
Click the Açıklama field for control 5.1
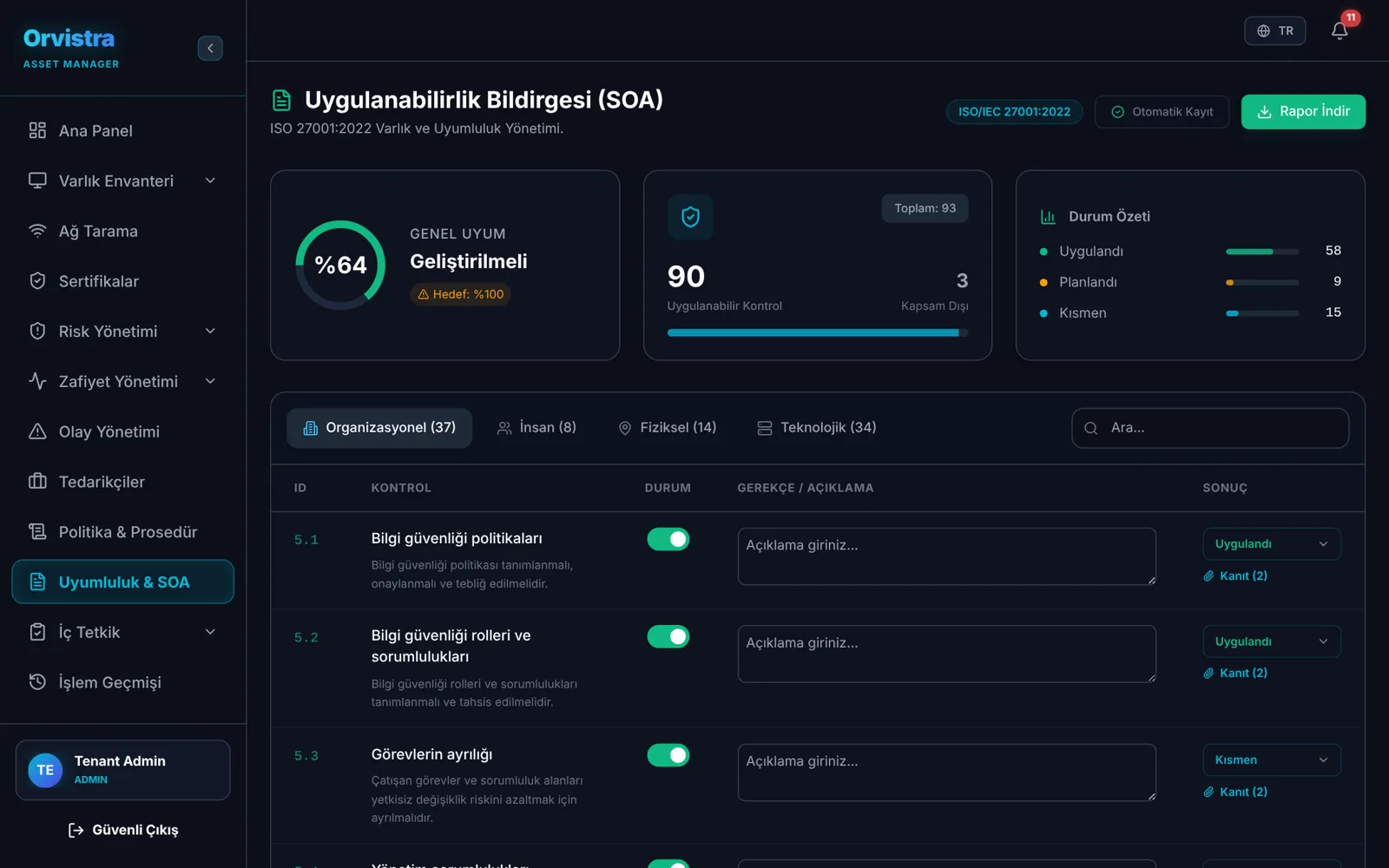(x=946, y=556)
